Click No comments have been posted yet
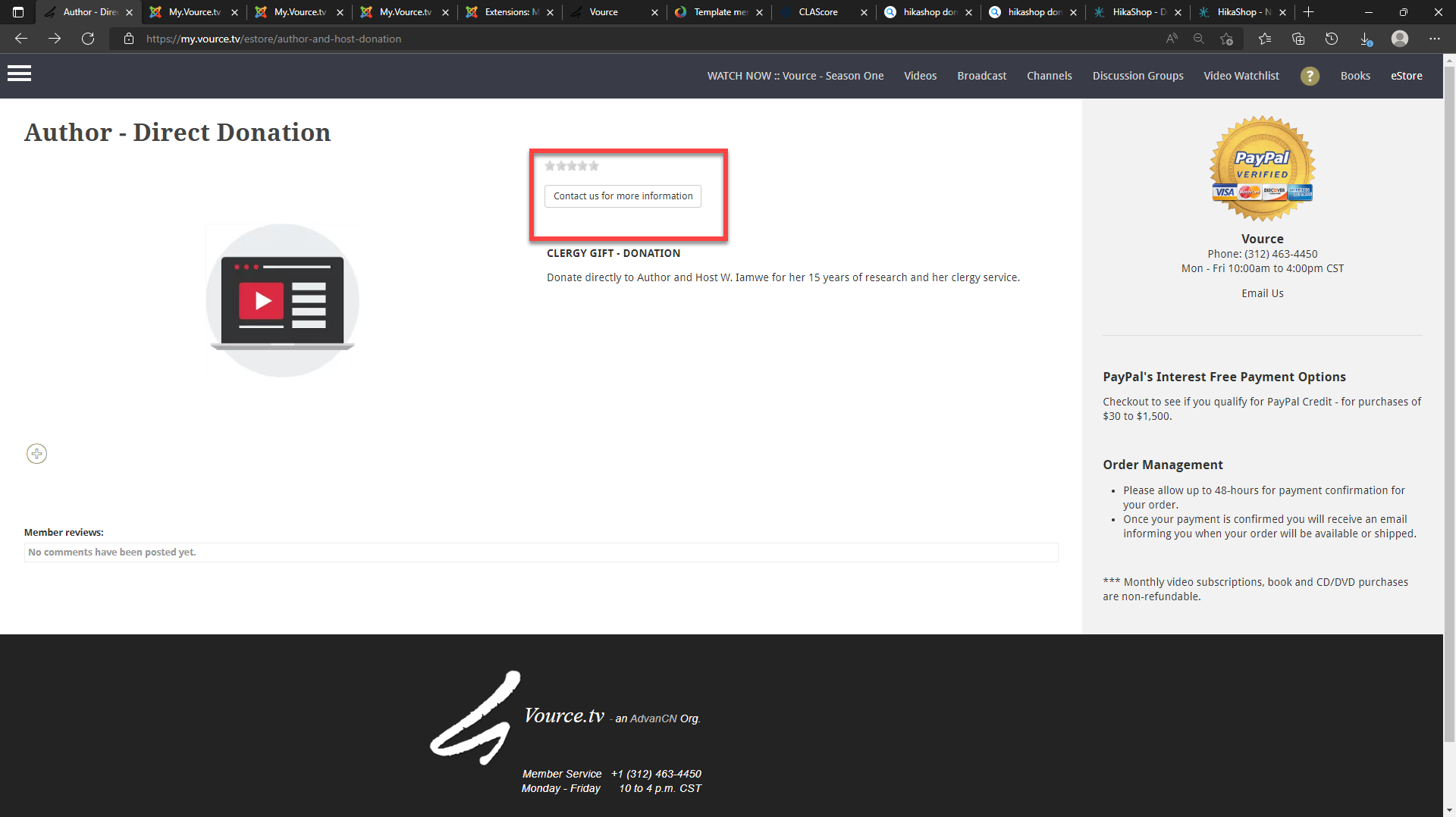Image resolution: width=1456 pixels, height=817 pixels. point(112,552)
